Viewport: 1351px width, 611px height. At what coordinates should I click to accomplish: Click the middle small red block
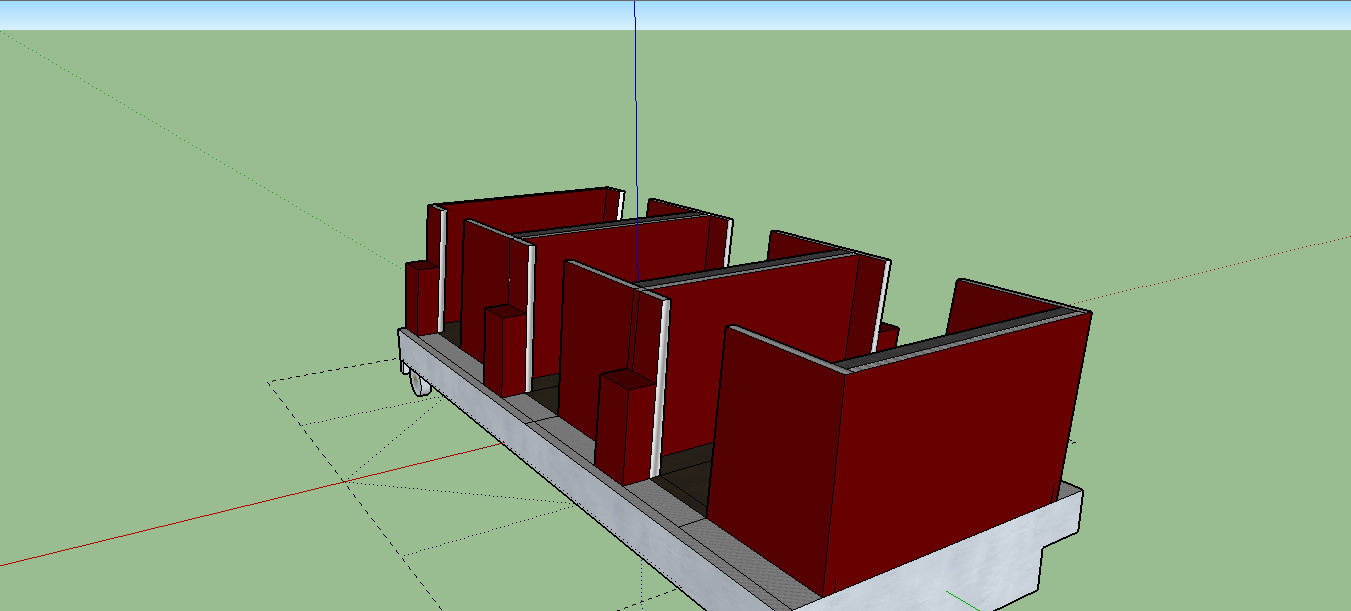(505, 350)
